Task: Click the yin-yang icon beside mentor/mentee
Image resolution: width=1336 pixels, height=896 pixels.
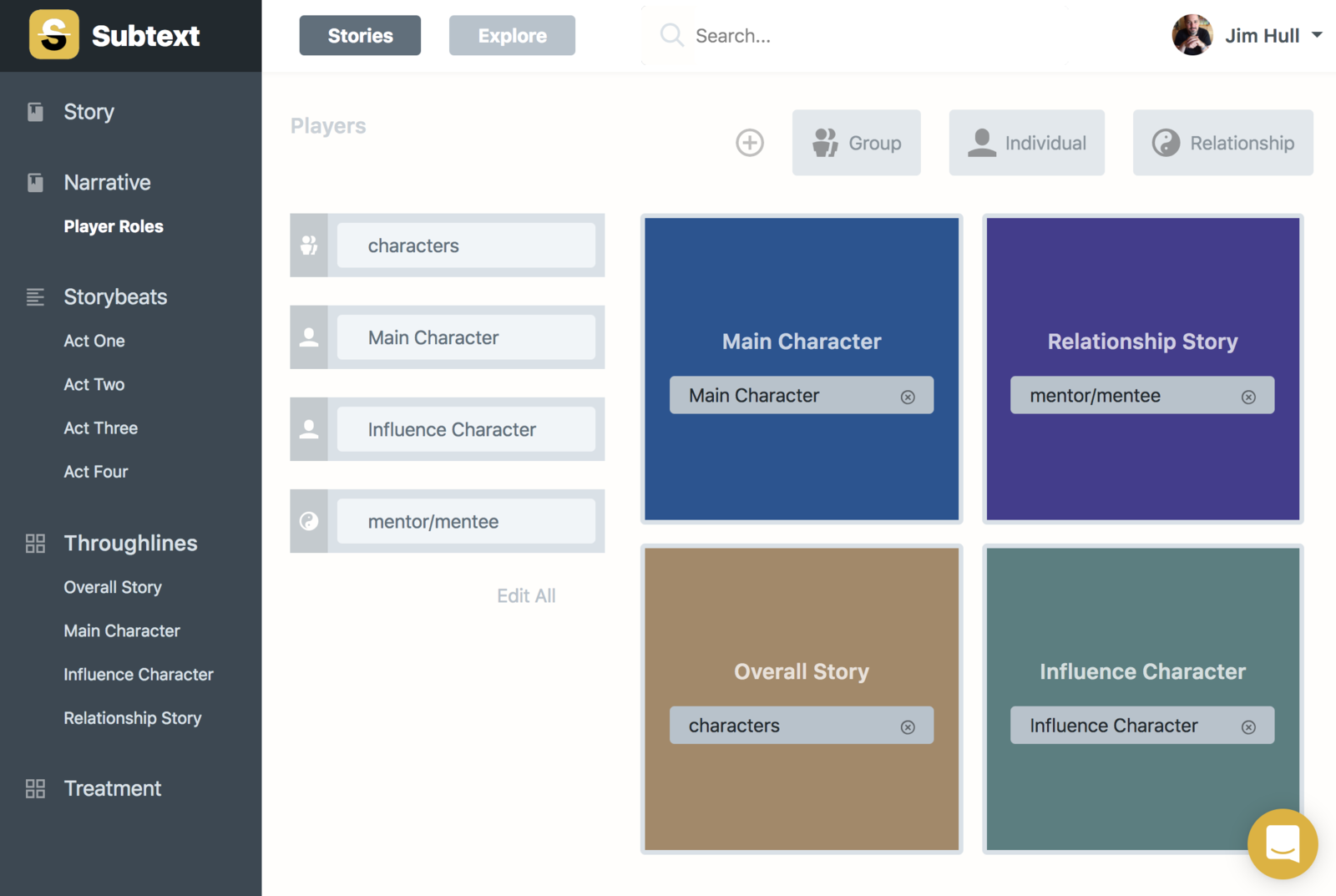Action: click(x=309, y=521)
